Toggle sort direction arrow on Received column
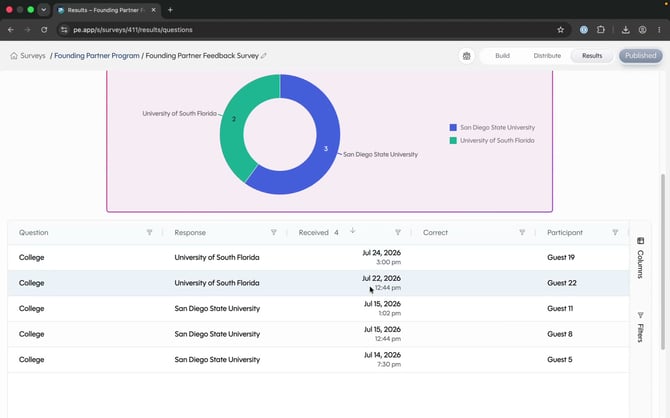The image size is (670, 418). [353, 231]
